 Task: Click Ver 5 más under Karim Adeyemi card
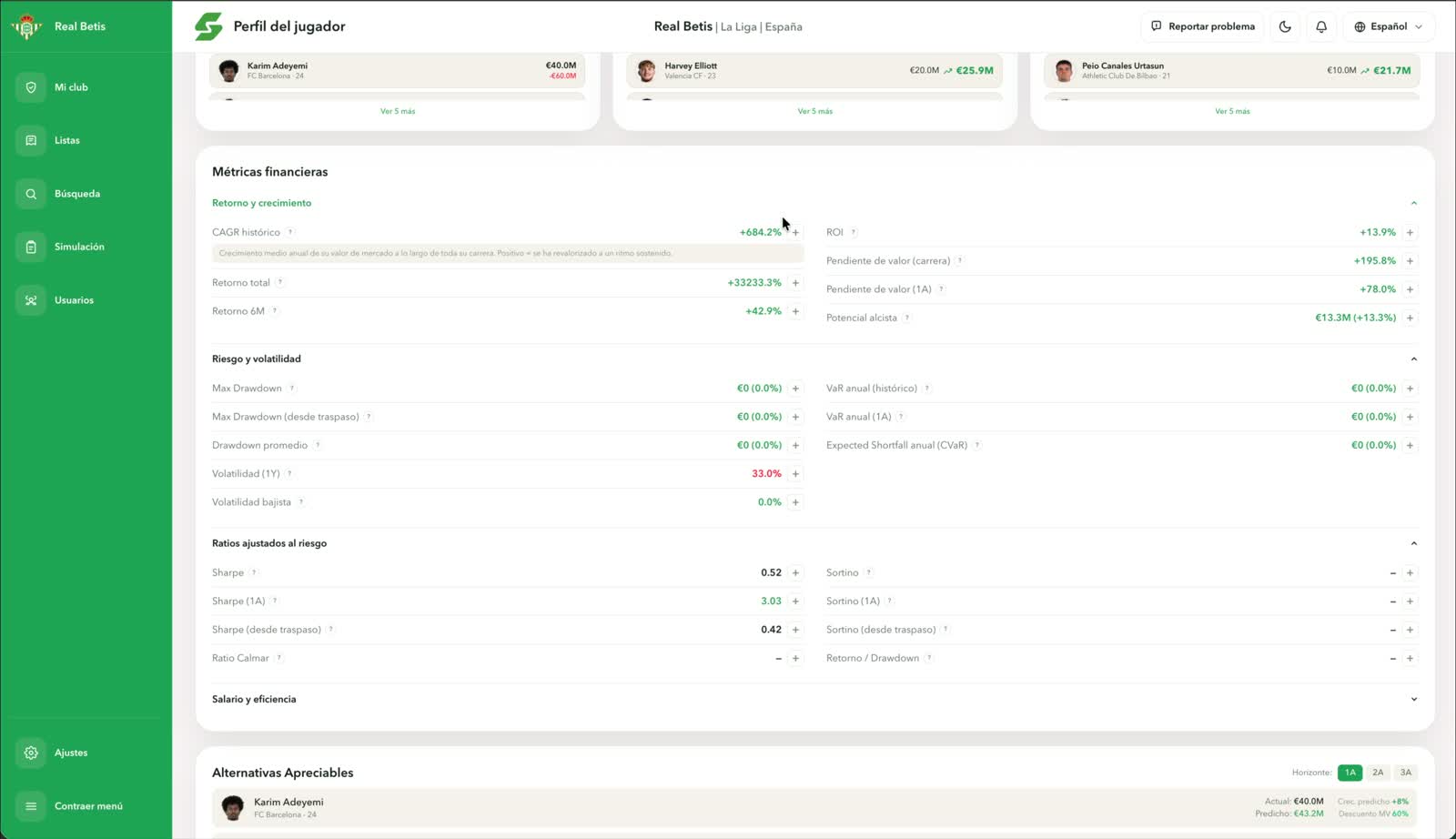[x=398, y=111]
